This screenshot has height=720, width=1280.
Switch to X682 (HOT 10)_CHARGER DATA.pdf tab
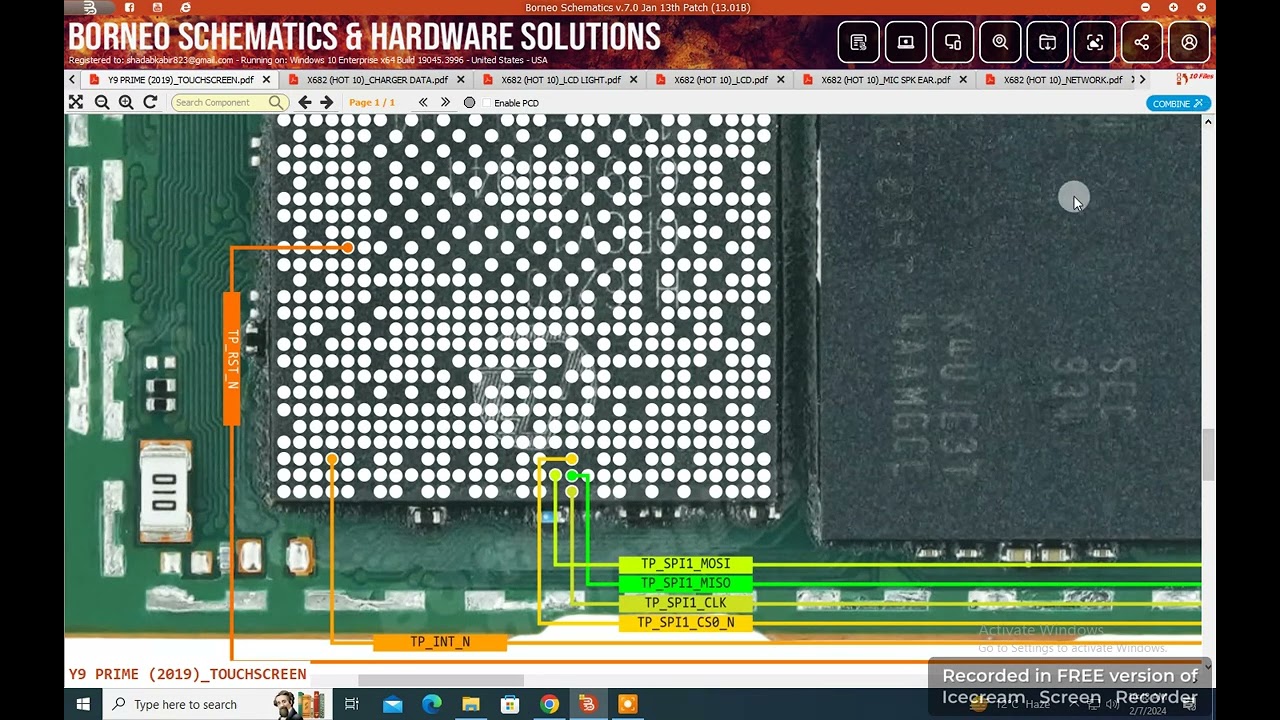click(x=377, y=80)
